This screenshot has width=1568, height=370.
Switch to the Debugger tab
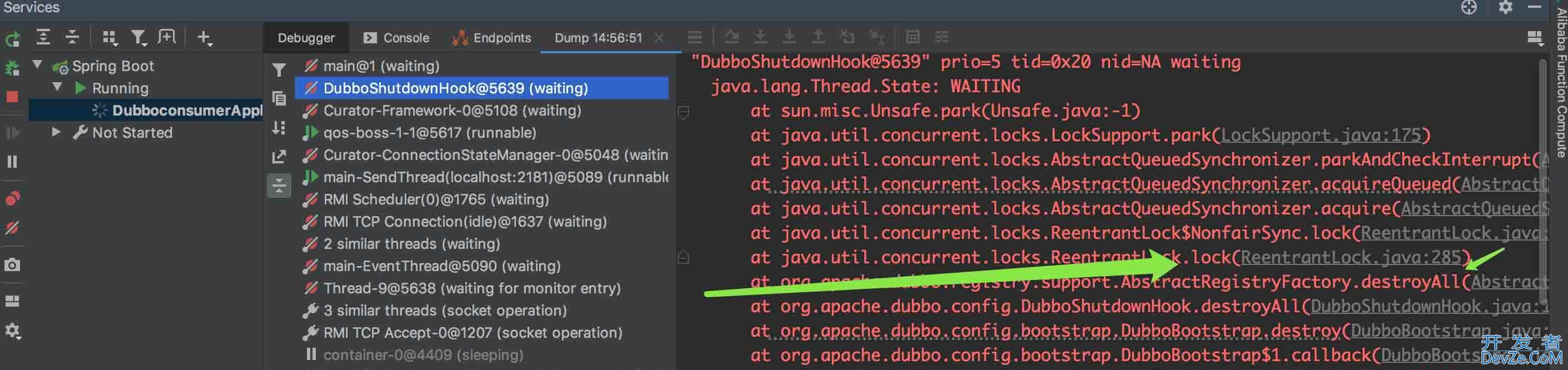coord(306,38)
